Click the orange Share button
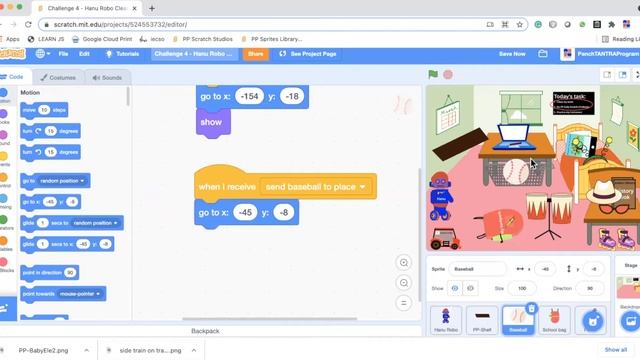The width and height of the screenshot is (640, 360). pyautogui.click(x=256, y=54)
